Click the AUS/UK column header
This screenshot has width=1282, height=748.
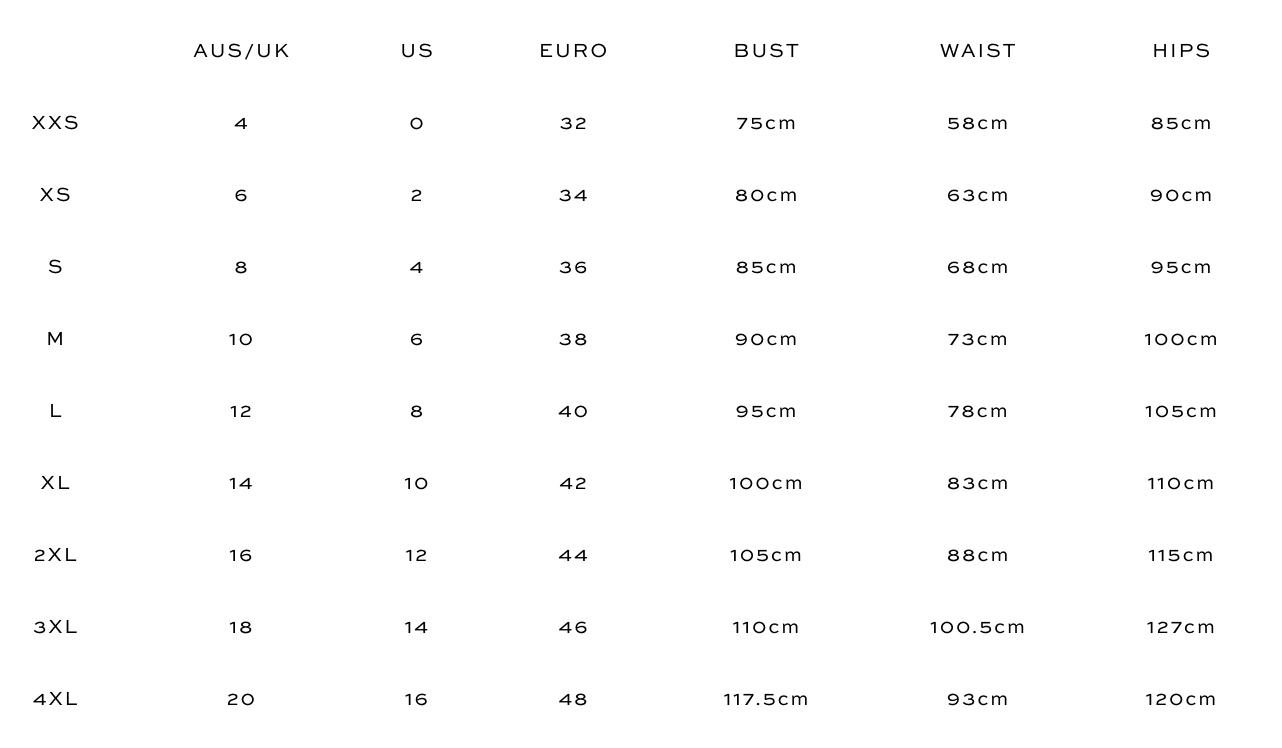tap(241, 51)
